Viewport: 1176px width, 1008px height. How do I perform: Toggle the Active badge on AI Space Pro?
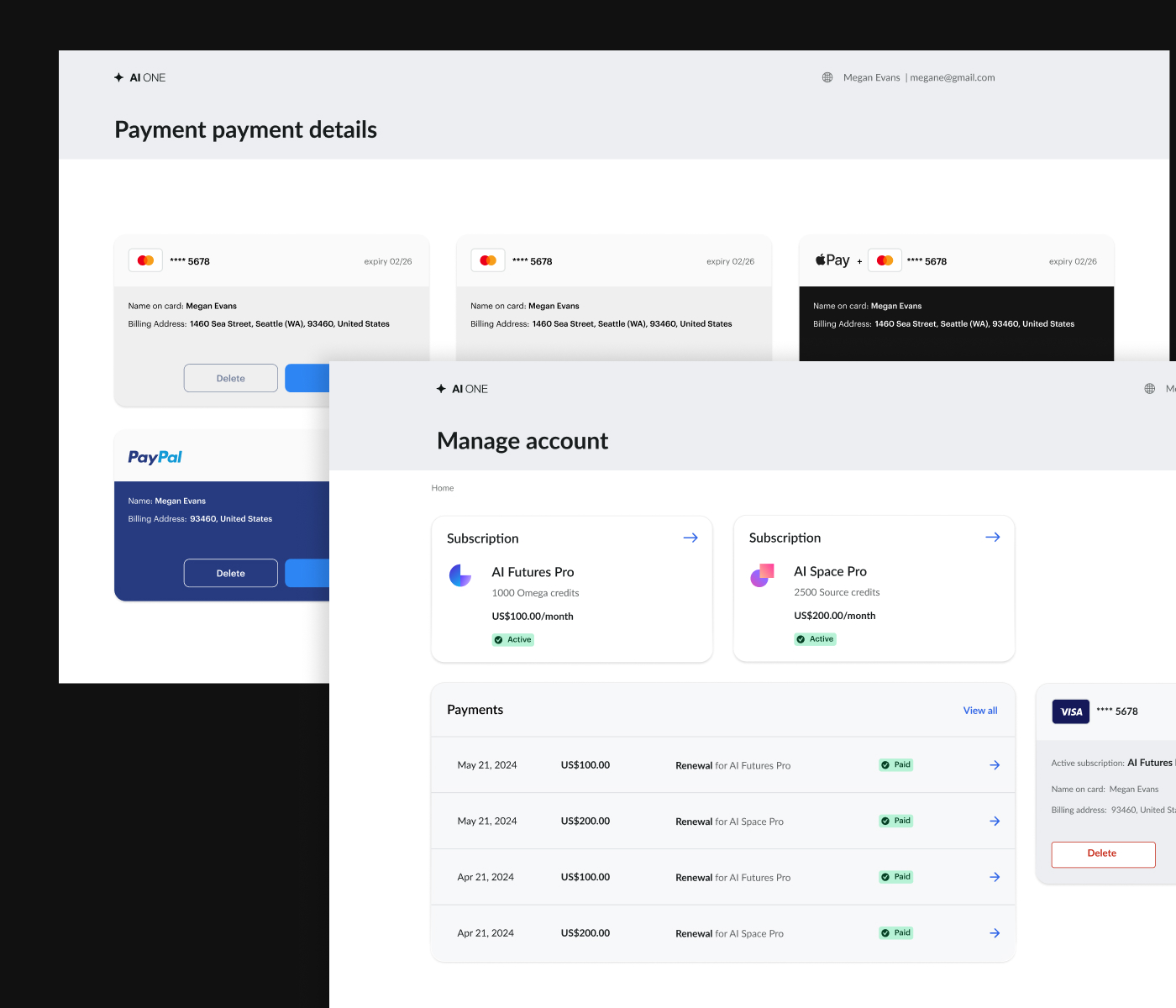pos(815,638)
